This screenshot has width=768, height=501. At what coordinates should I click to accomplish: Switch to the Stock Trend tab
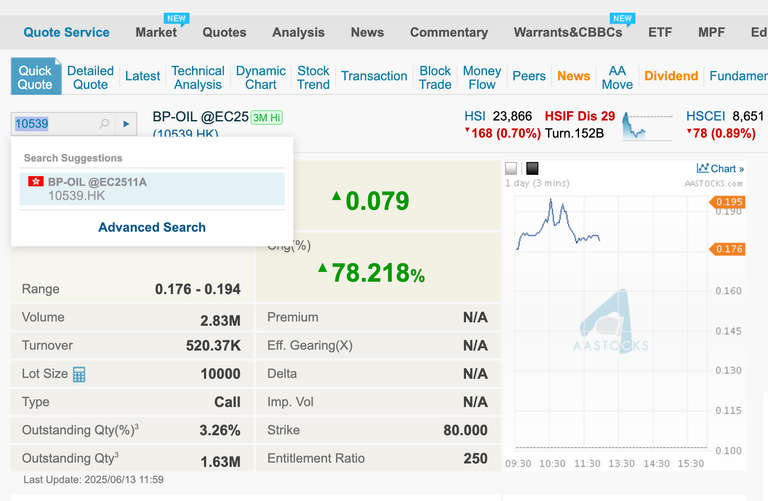click(313, 77)
